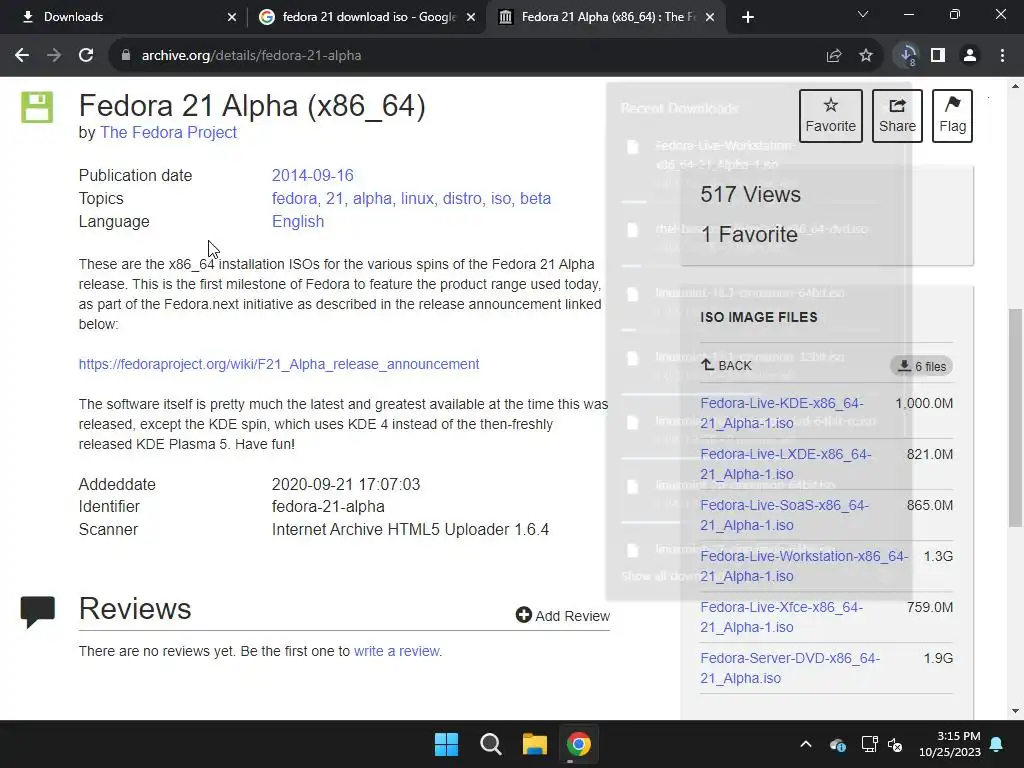Open the F21 Alpha release announcement link
Screen dimensions: 1024x768
[279, 364]
